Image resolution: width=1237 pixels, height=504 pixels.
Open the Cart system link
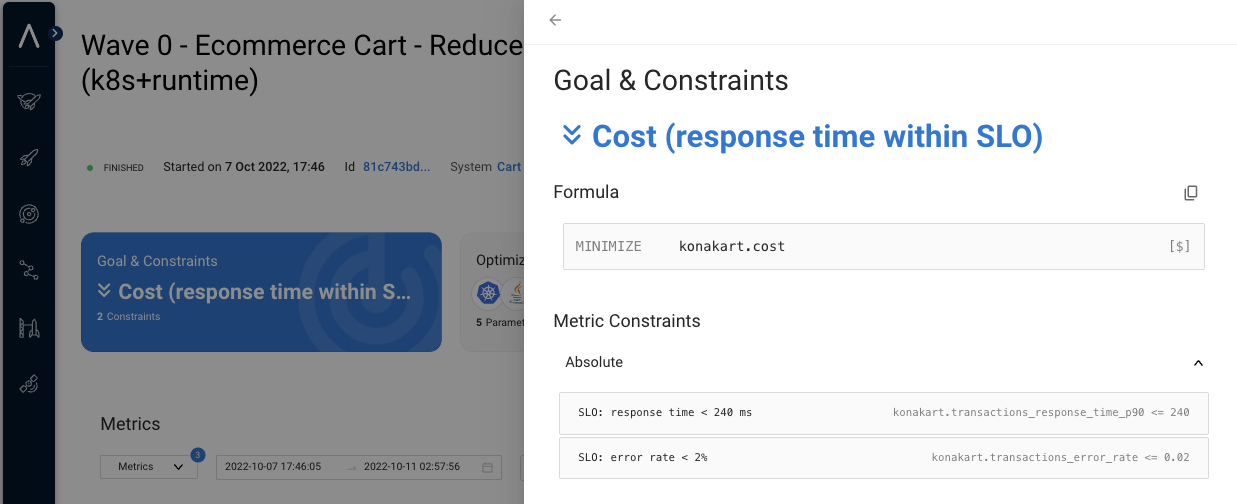[509, 167]
